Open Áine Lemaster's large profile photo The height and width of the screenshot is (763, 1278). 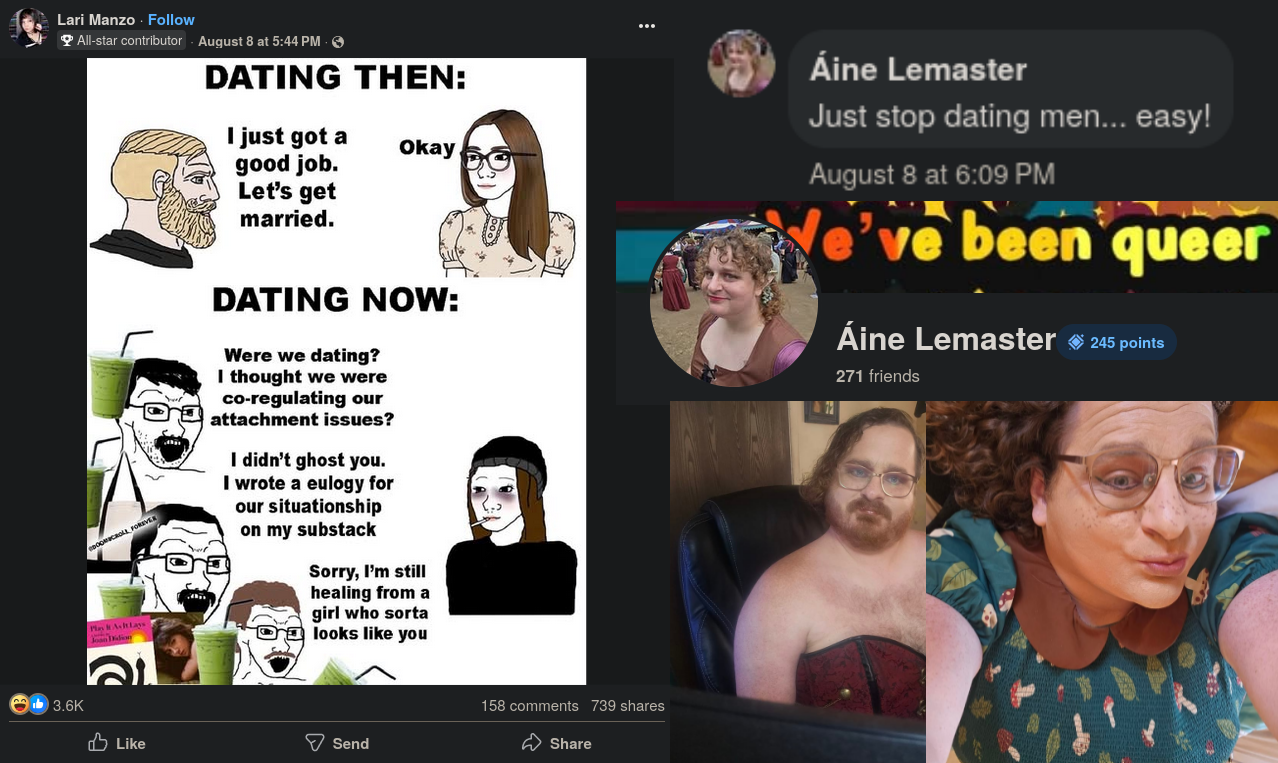point(734,303)
